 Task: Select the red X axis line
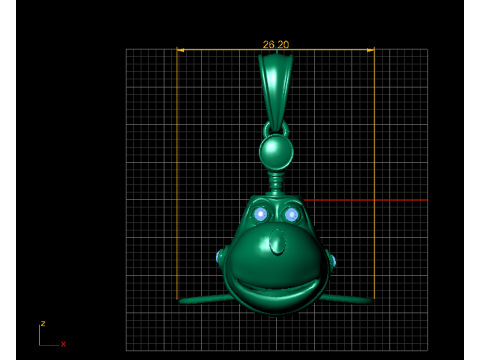click(x=365, y=200)
